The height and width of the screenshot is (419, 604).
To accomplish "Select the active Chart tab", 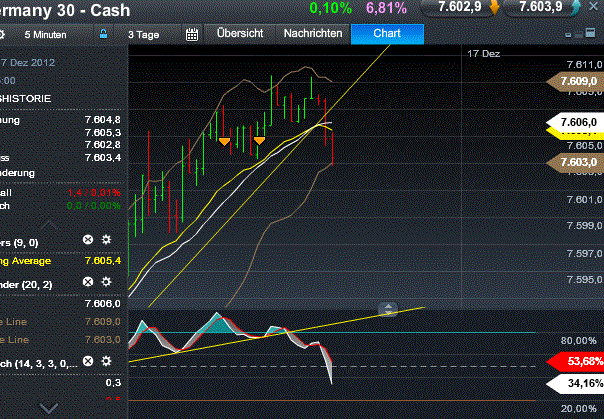I will click(387, 34).
